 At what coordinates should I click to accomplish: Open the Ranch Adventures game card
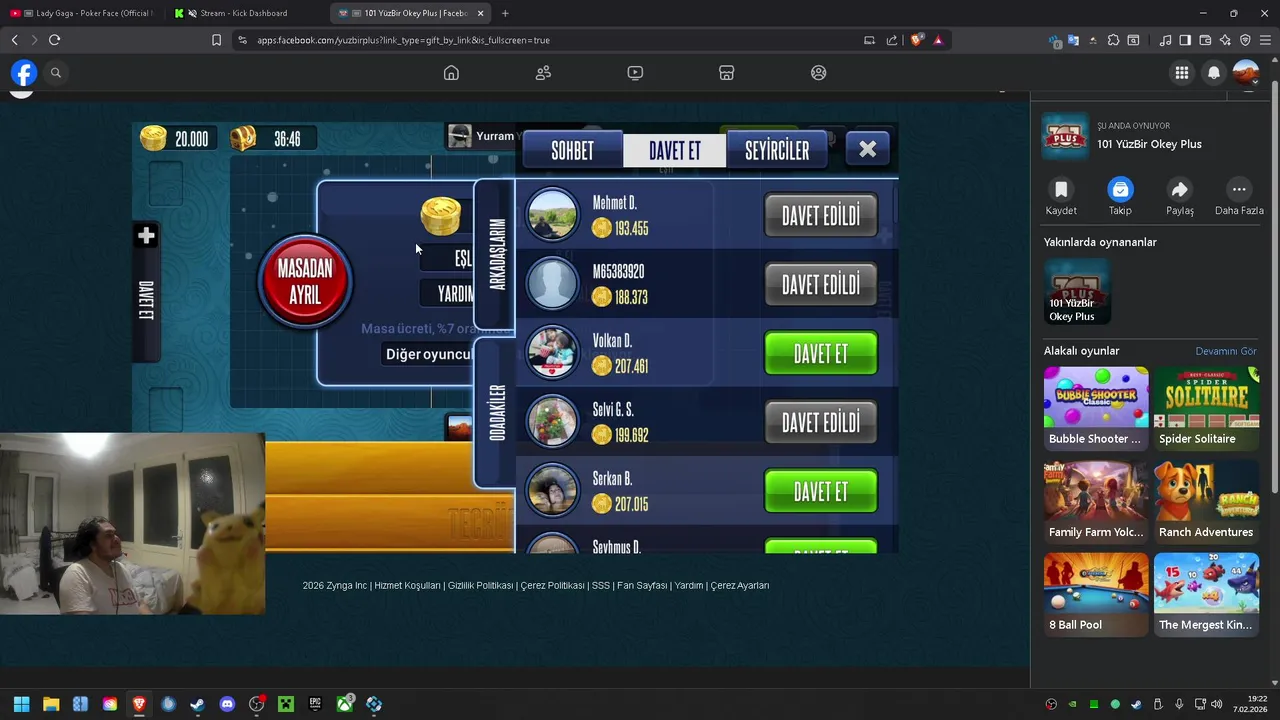pyautogui.click(x=1206, y=501)
